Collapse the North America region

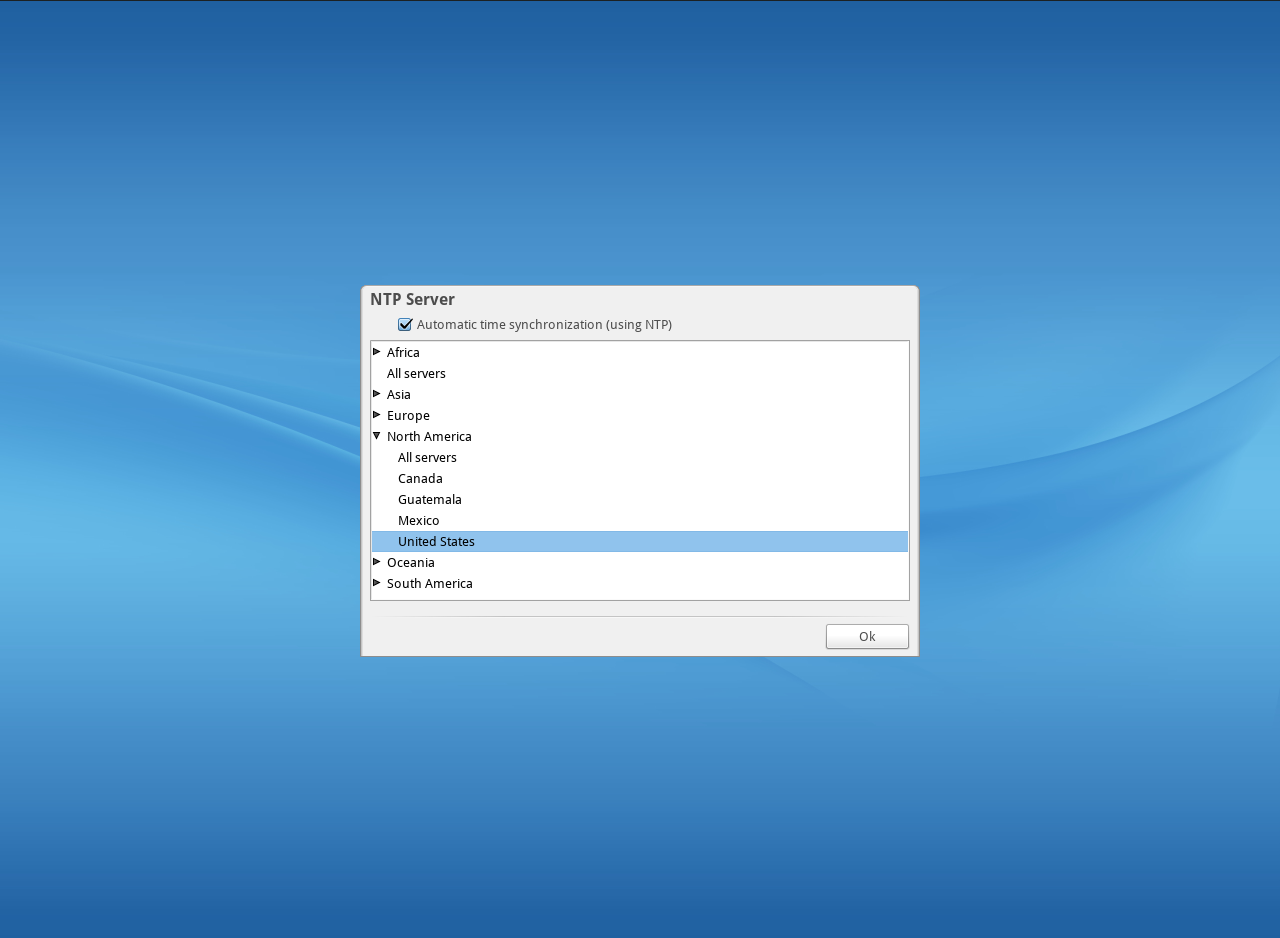click(x=376, y=436)
